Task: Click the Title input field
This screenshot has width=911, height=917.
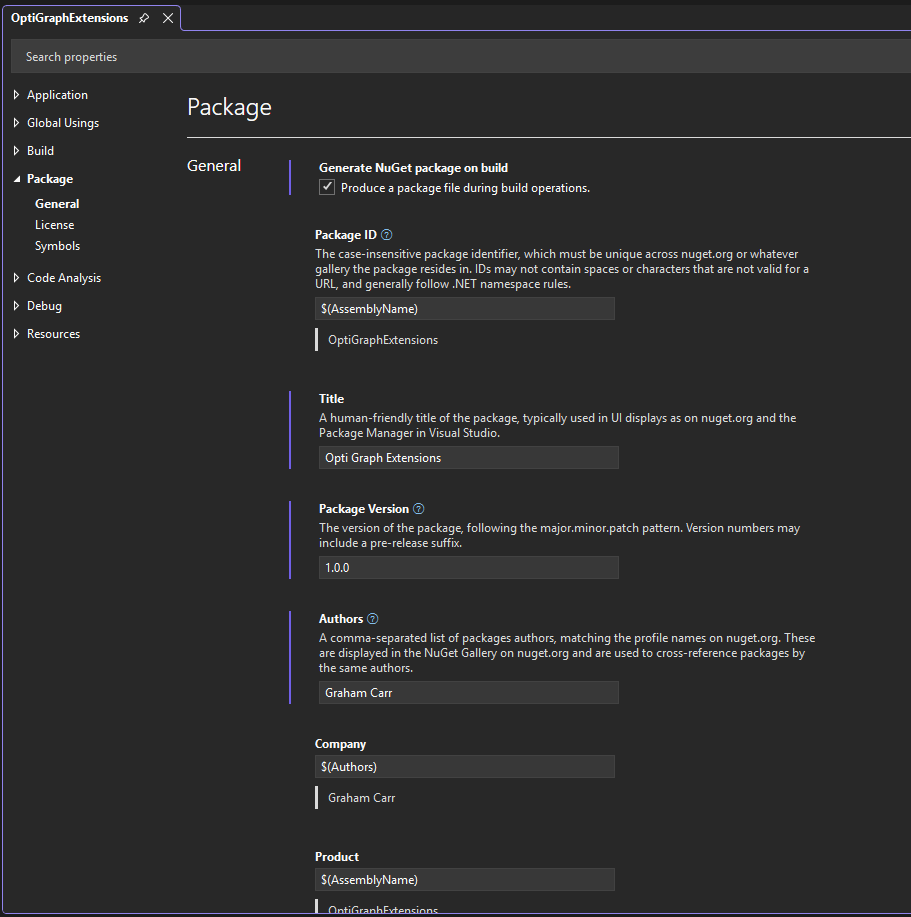Action: click(468, 458)
